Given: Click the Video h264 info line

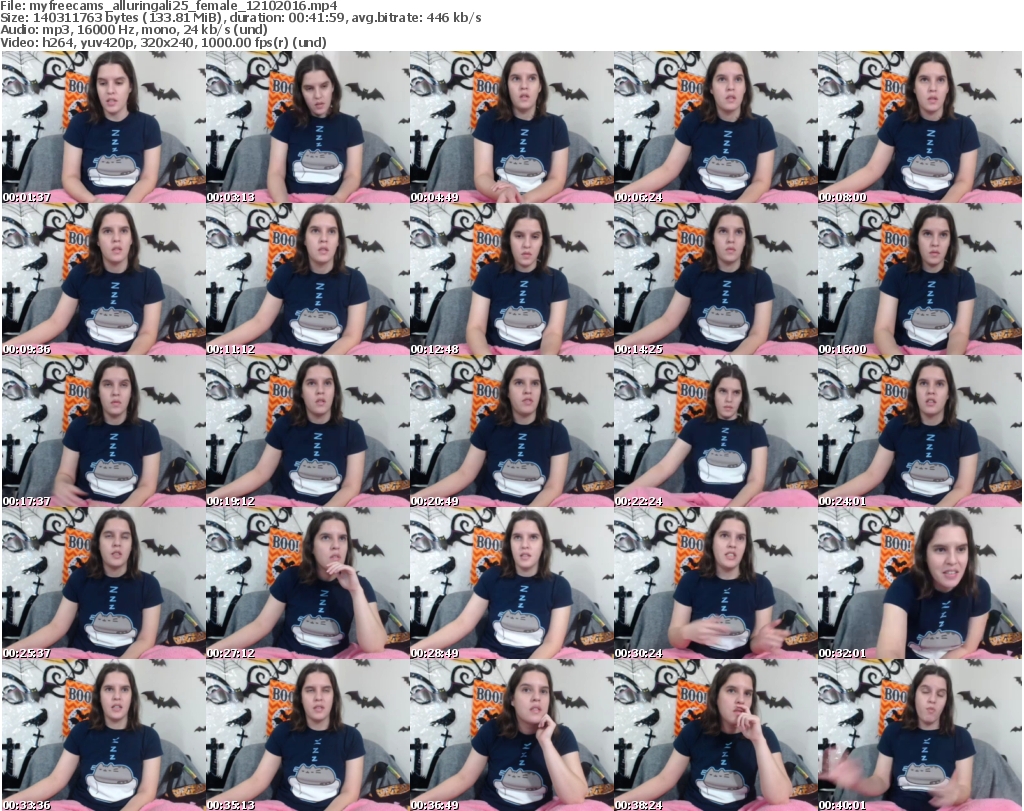Looking at the screenshot, I should point(163,42).
